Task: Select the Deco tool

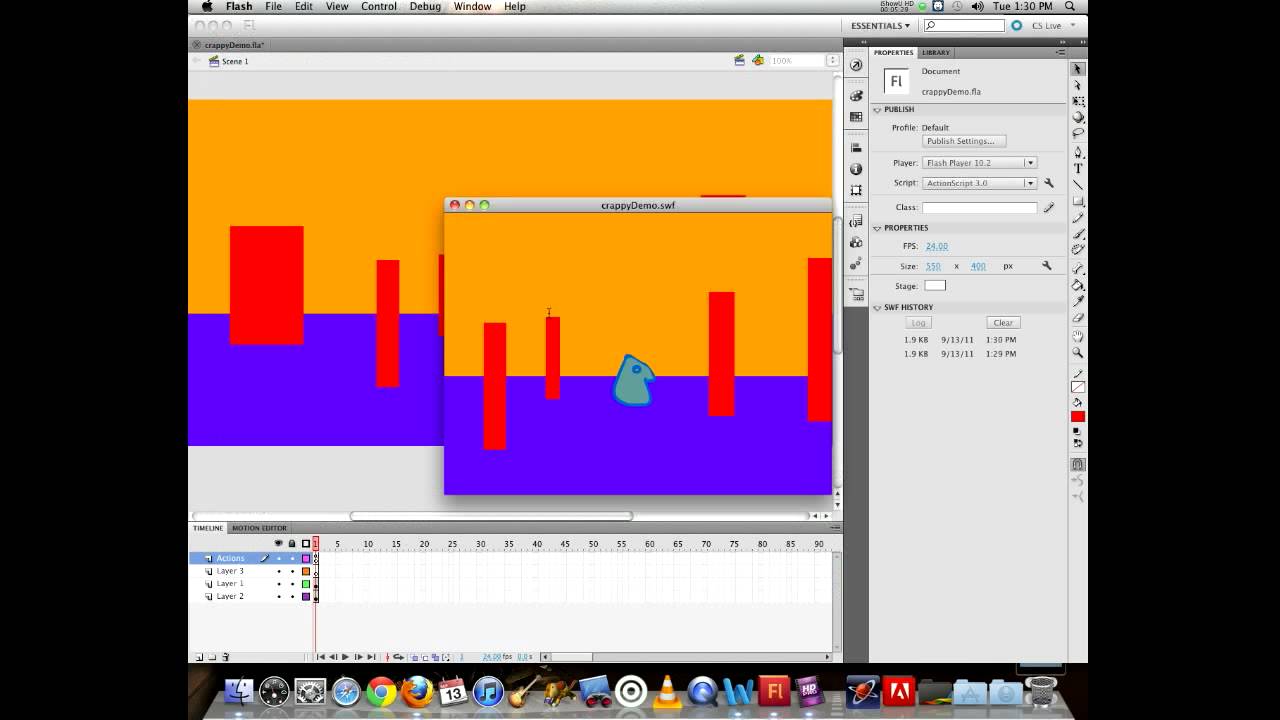Action: pos(1078,249)
